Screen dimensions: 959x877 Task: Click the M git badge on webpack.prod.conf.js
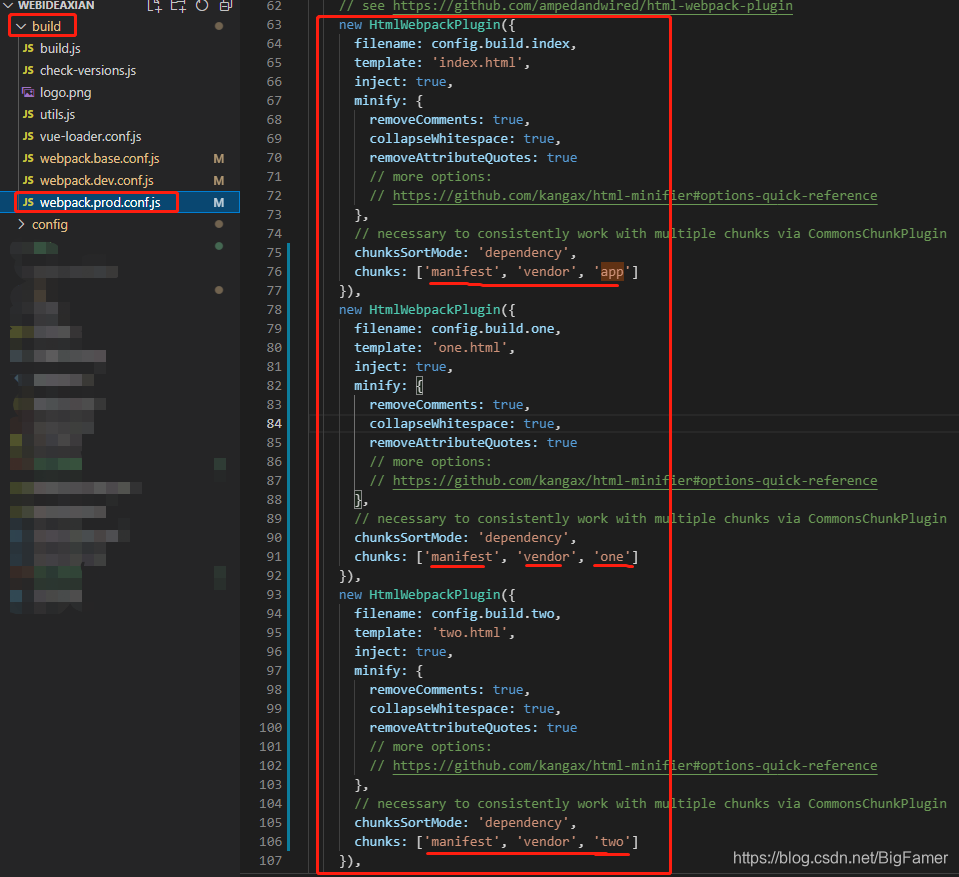point(218,203)
